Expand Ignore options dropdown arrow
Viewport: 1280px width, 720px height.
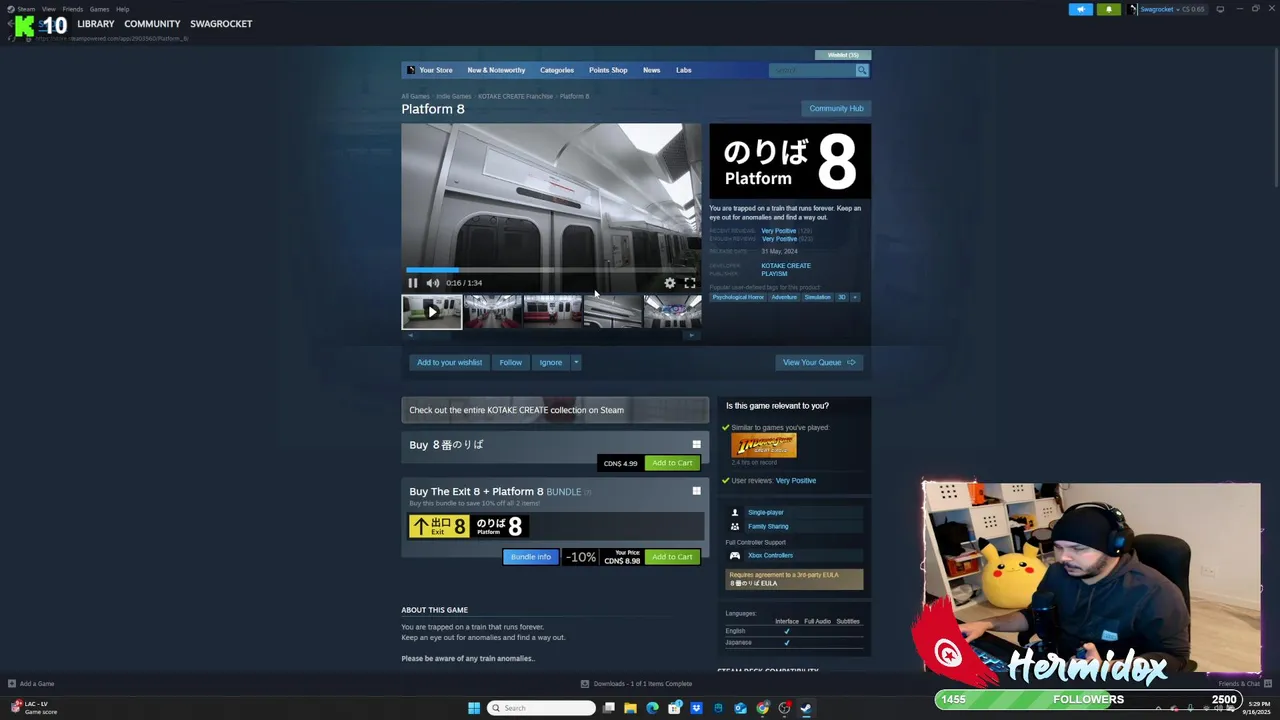point(576,362)
